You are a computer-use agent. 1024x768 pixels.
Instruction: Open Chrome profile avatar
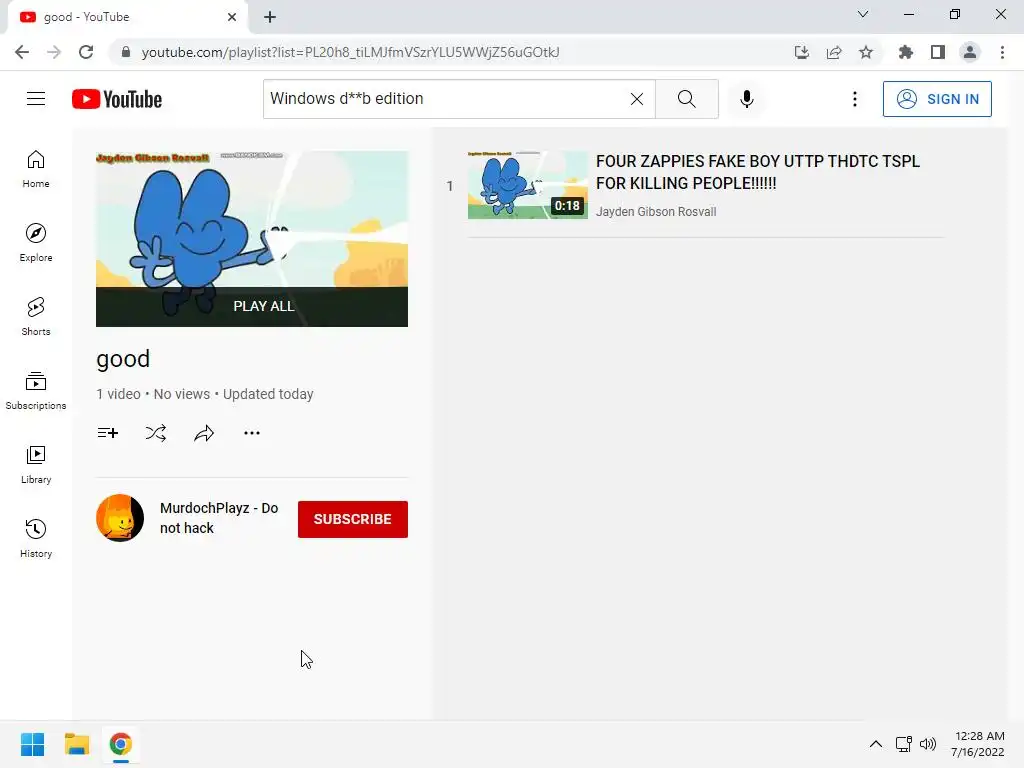[970, 52]
